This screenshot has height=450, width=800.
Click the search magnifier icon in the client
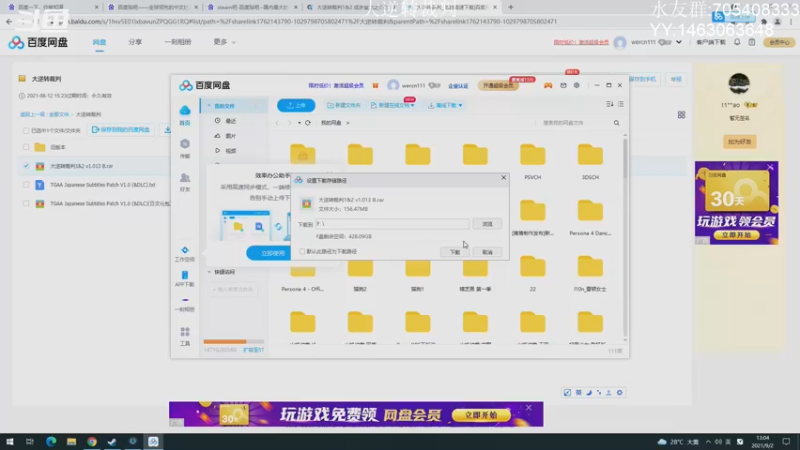616,123
